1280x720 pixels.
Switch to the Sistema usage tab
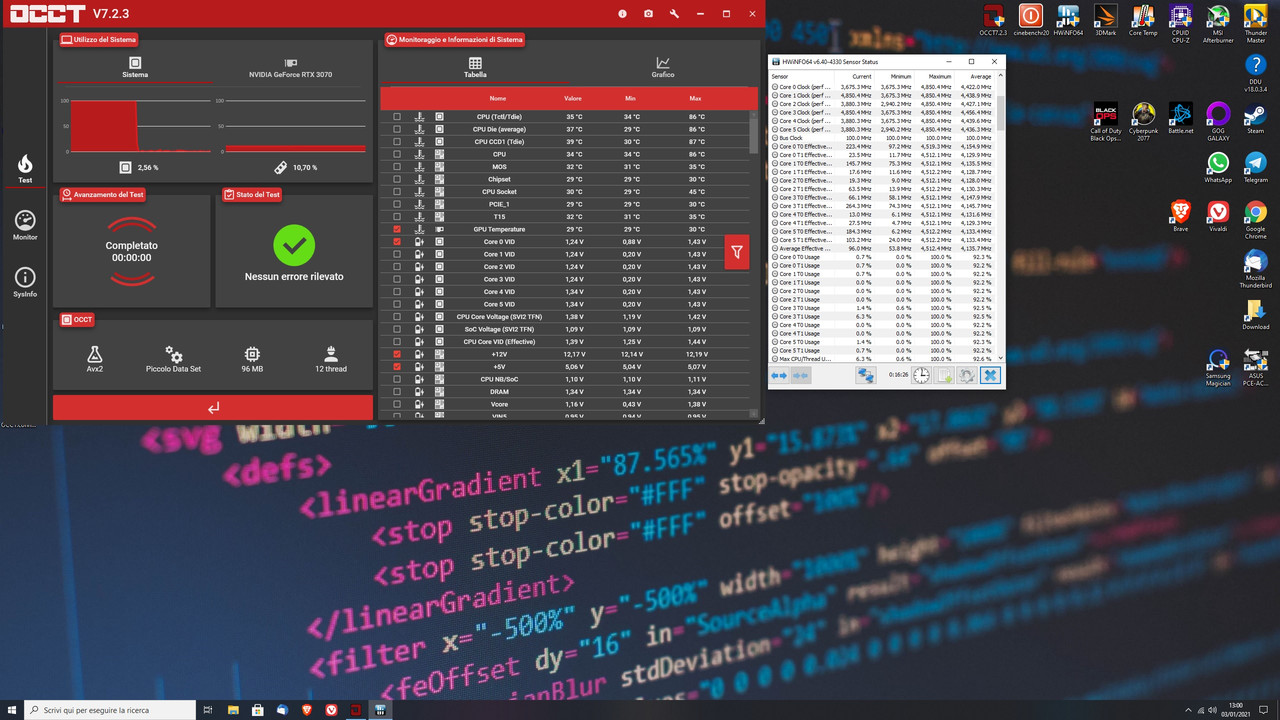pos(134,68)
